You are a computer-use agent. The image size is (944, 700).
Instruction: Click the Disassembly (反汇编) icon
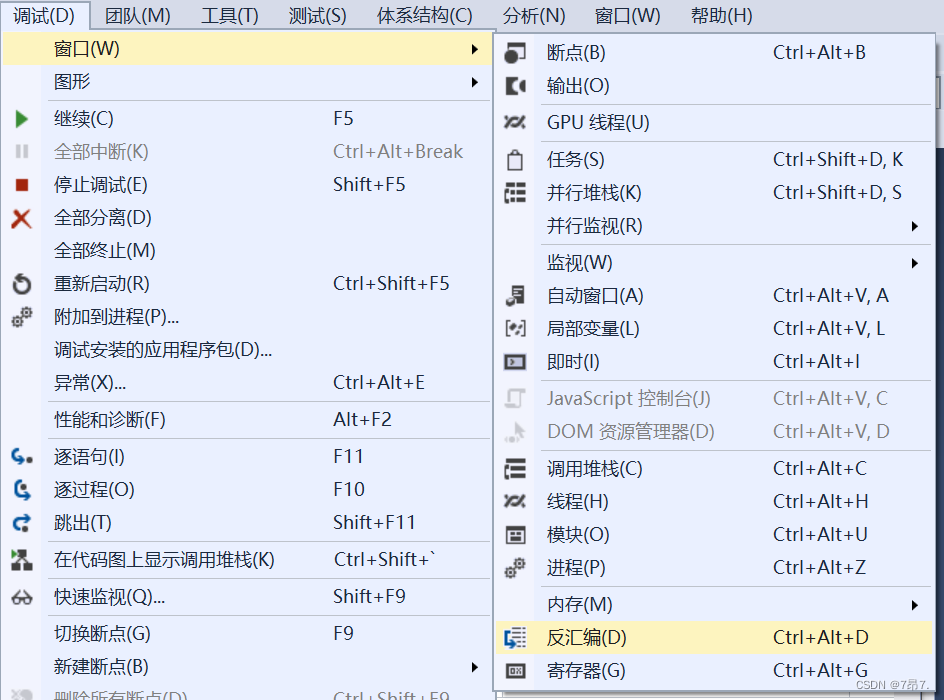[515, 638]
